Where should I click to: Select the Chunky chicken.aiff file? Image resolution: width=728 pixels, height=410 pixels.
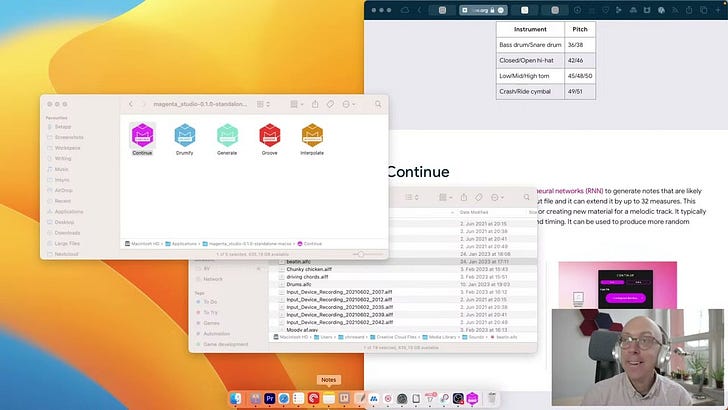[309, 269]
